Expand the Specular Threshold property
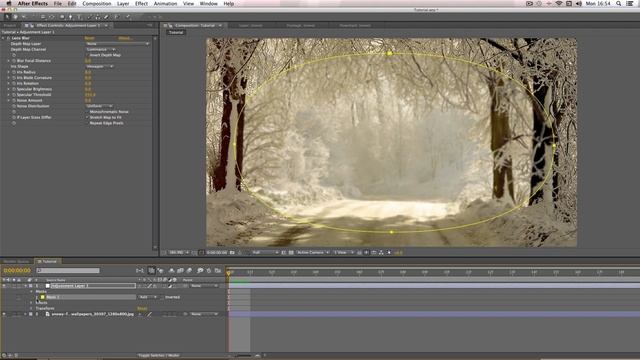 [x=8, y=95]
